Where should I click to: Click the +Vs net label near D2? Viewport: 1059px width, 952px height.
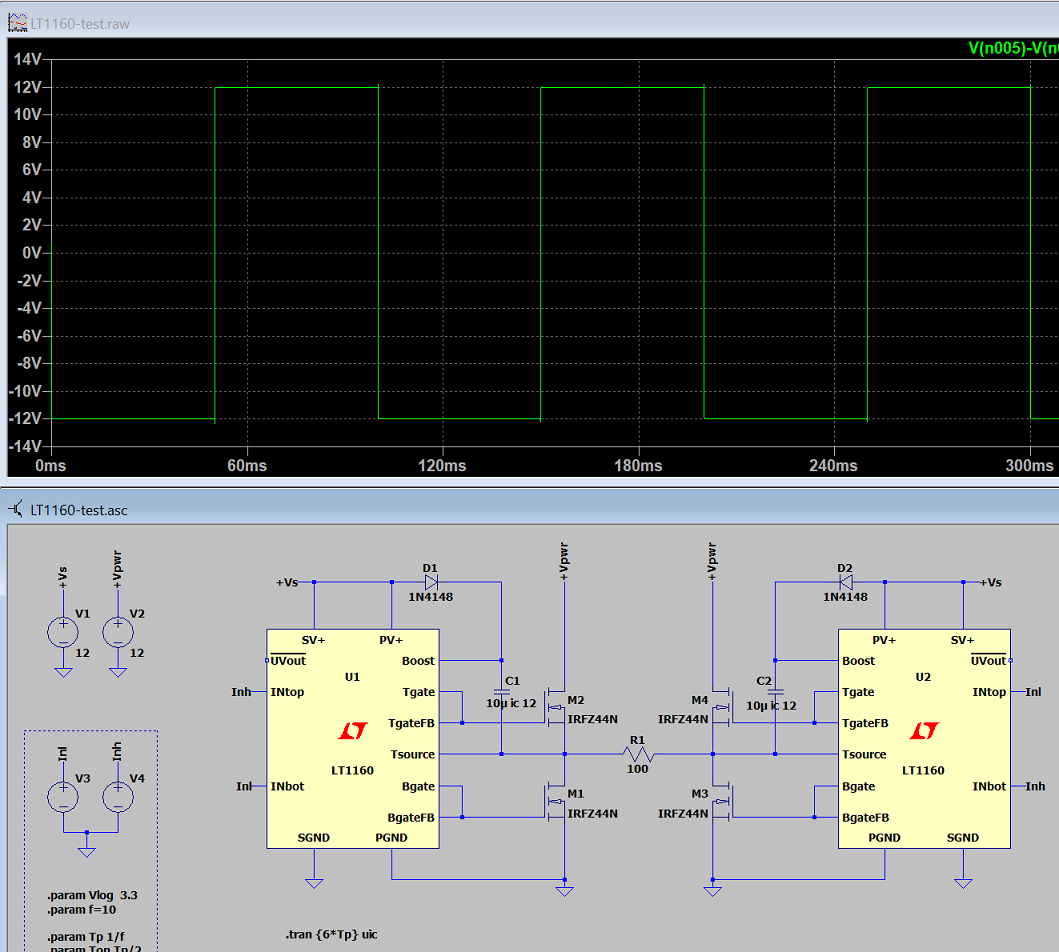[x=991, y=582]
